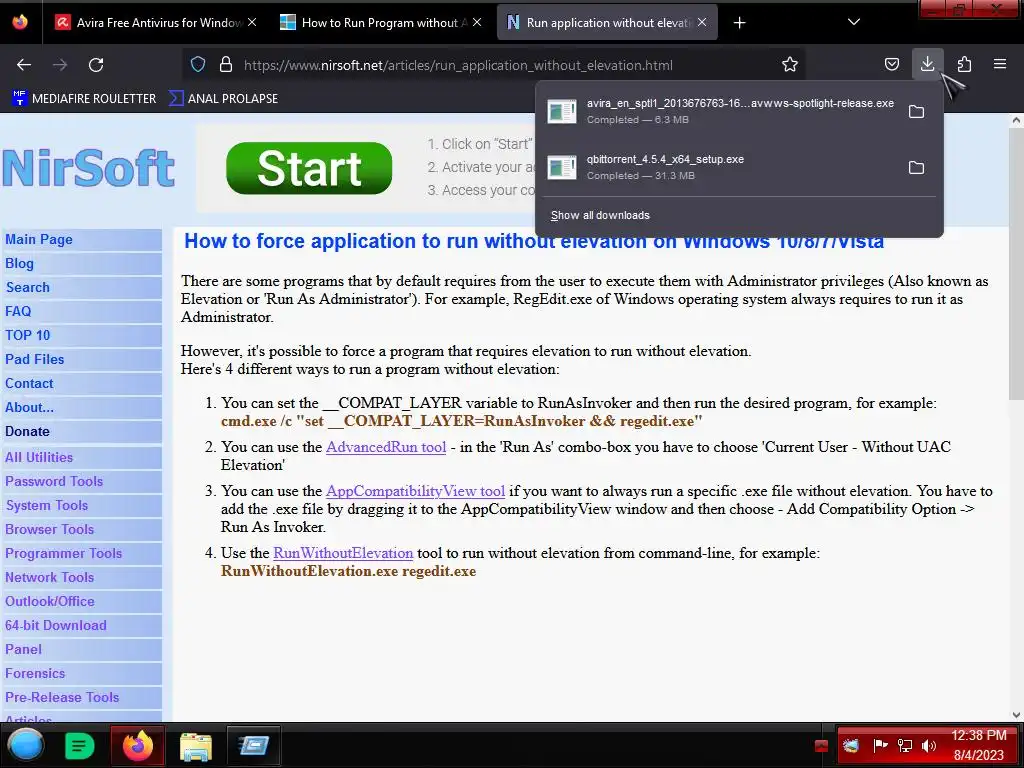Bookmark this page with star
The width and height of the screenshot is (1024, 768).
pyautogui.click(x=790, y=65)
